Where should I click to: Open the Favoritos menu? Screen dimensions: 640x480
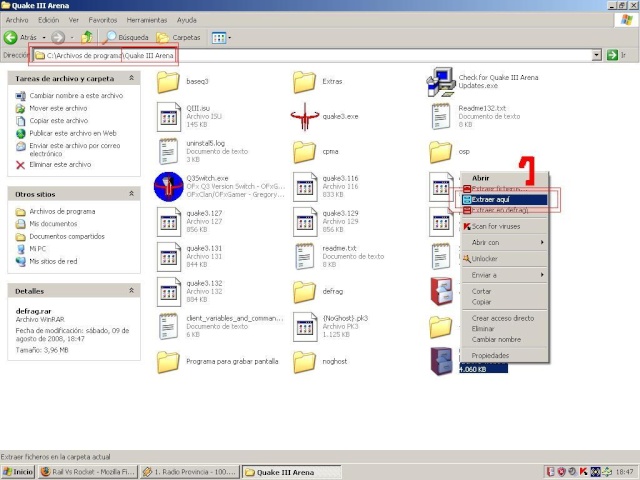102,20
